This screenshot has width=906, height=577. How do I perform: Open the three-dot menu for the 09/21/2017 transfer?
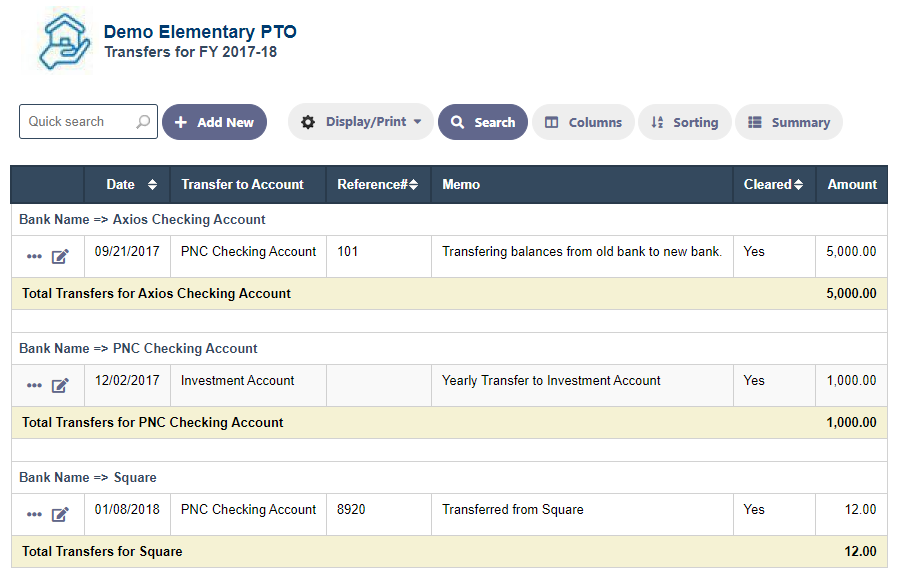34,257
